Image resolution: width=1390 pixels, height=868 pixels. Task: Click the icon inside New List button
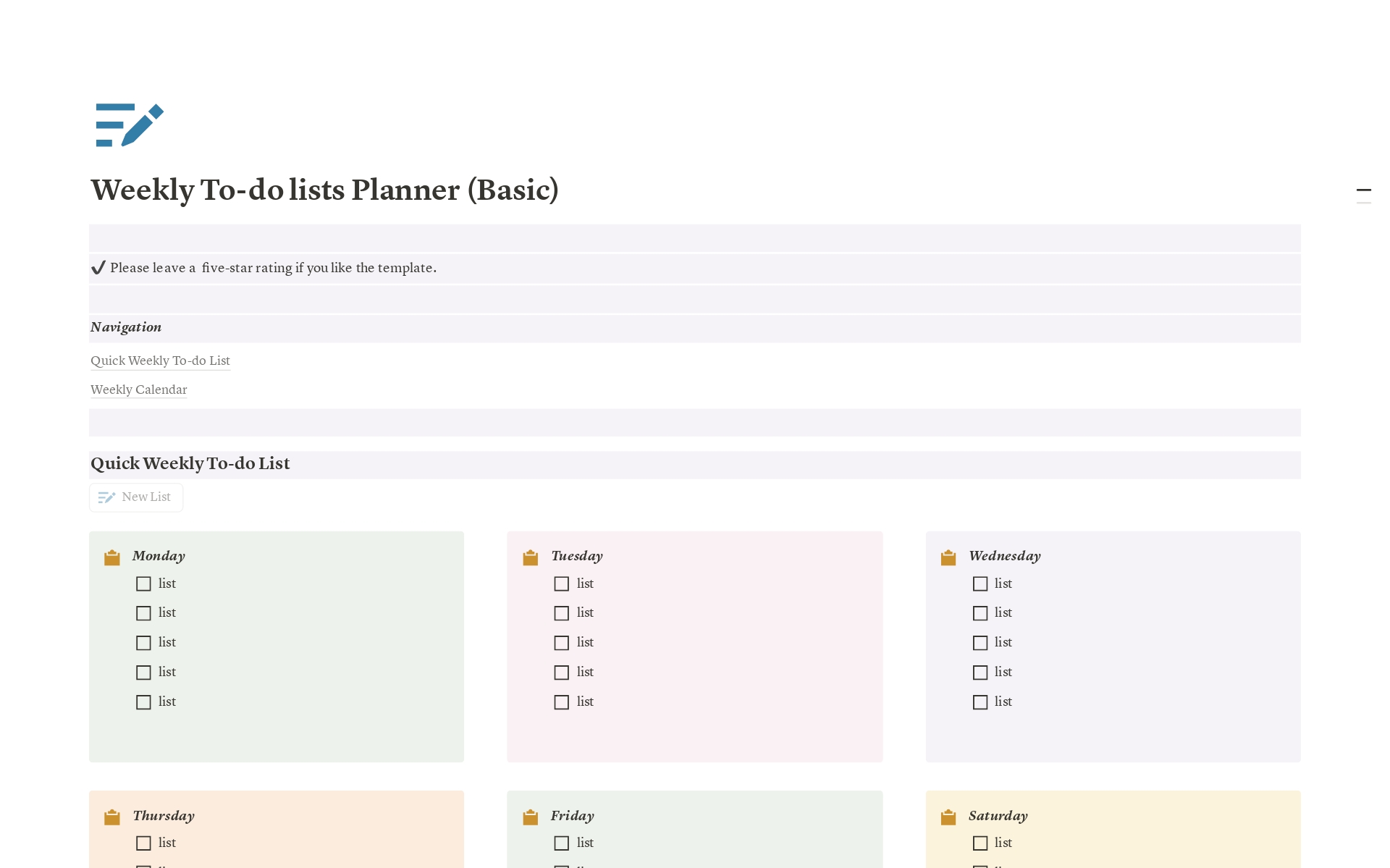point(106,497)
